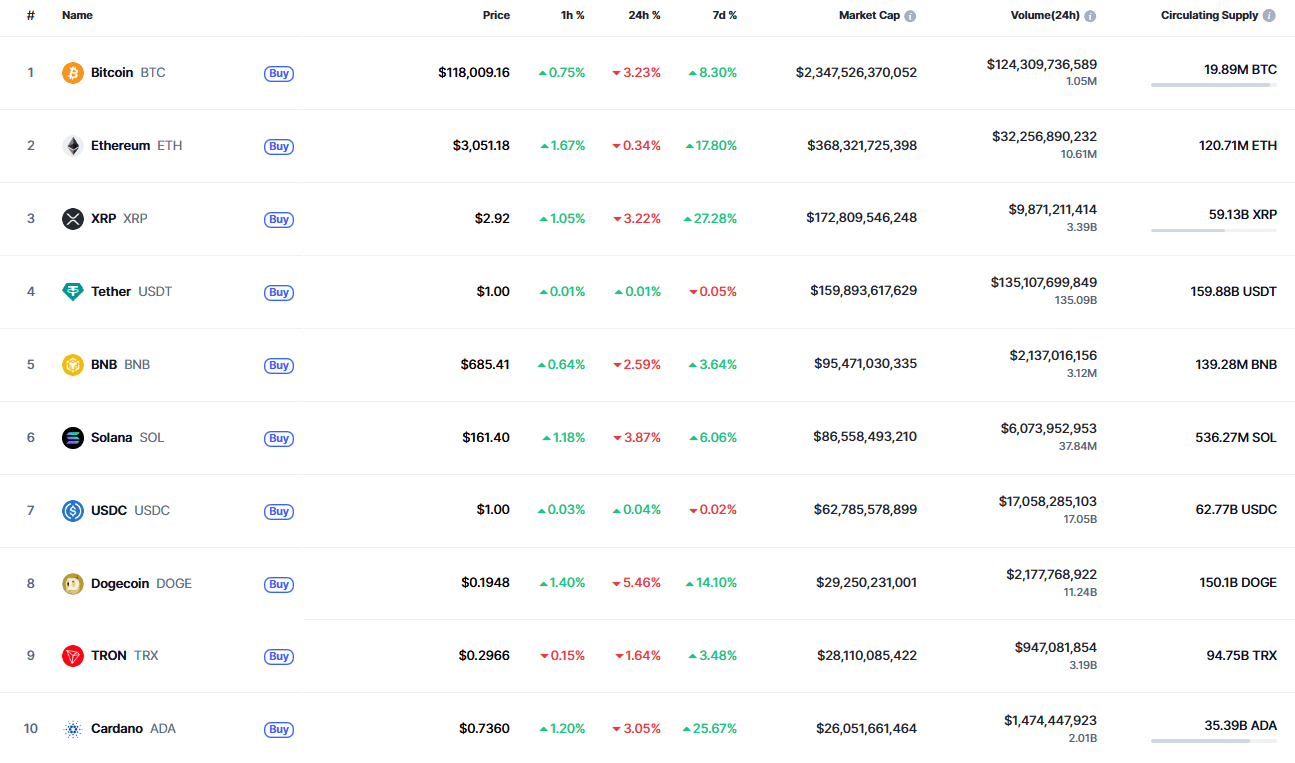
Task: Open the Tether USDT name link
Action: click(131, 292)
